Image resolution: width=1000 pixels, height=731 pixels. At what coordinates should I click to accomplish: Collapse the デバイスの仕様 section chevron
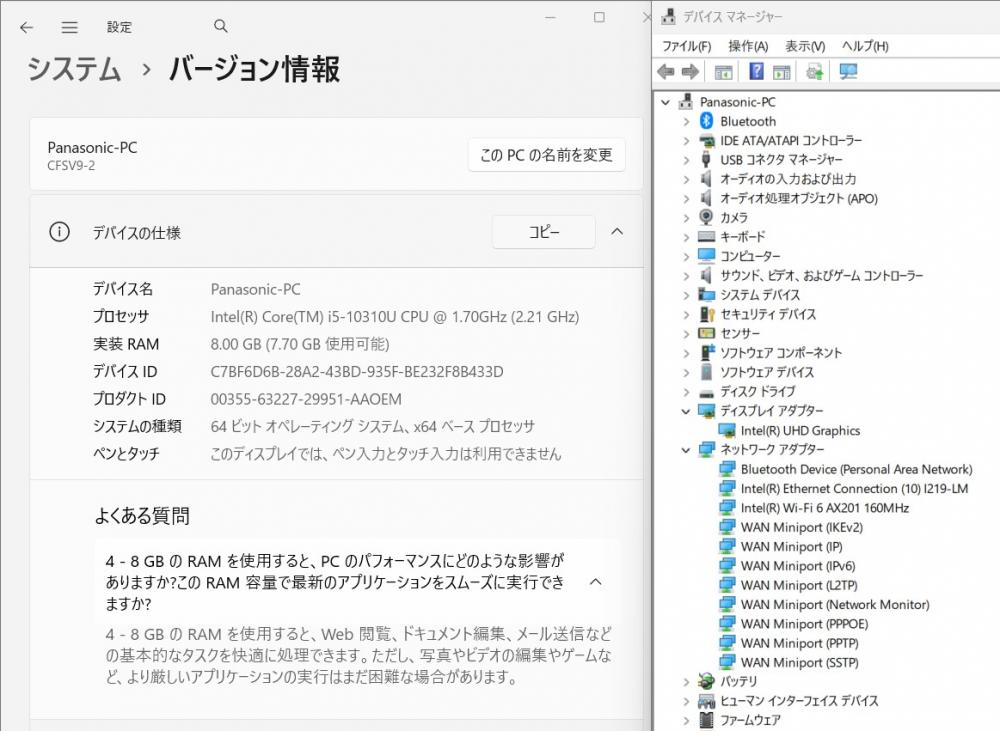(617, 232)
